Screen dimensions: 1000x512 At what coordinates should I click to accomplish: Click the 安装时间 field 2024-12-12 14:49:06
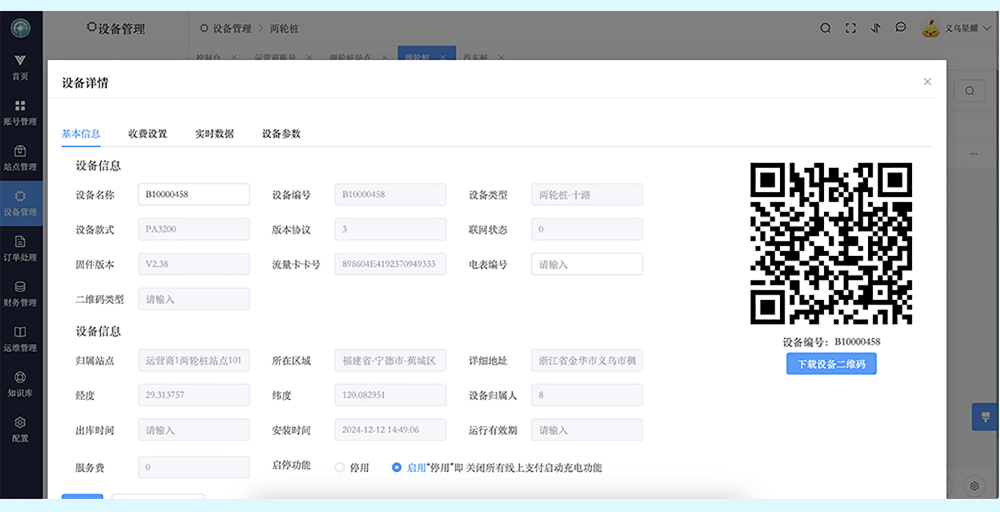[x=390, y=430]
